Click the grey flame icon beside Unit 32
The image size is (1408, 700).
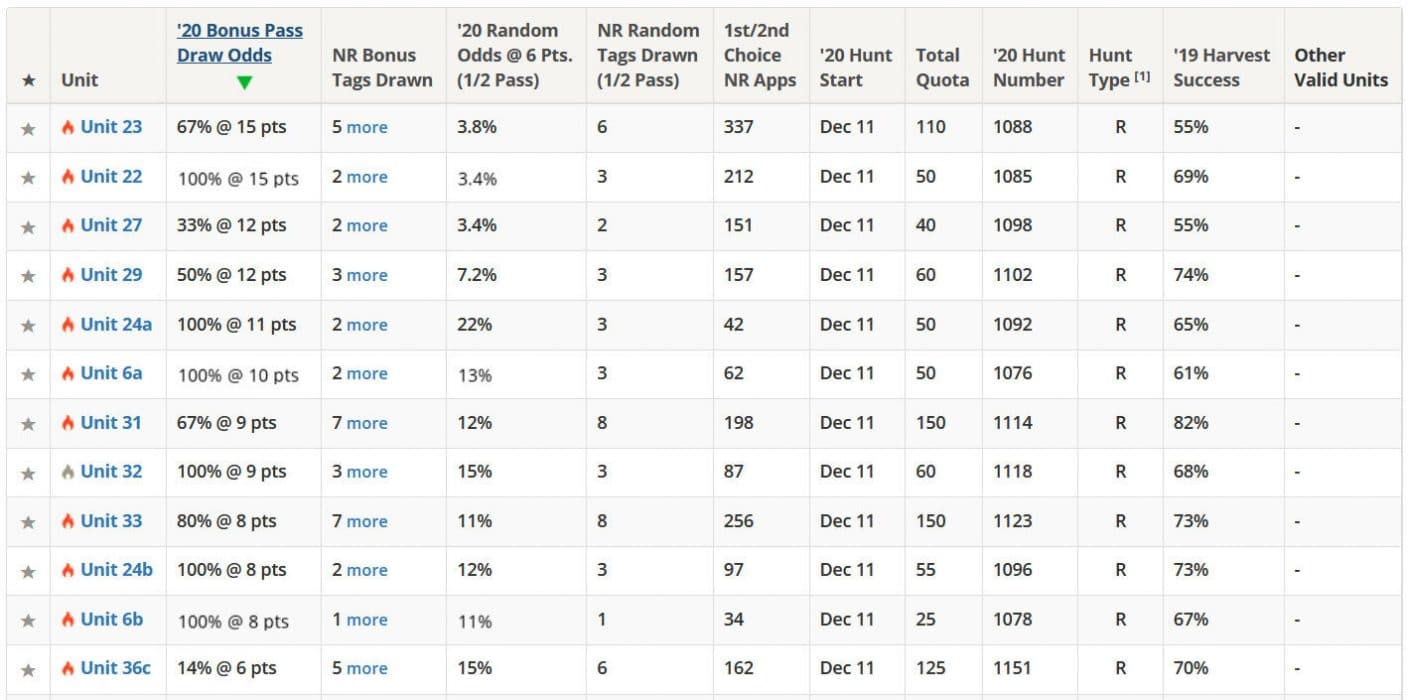click(68, 473)
